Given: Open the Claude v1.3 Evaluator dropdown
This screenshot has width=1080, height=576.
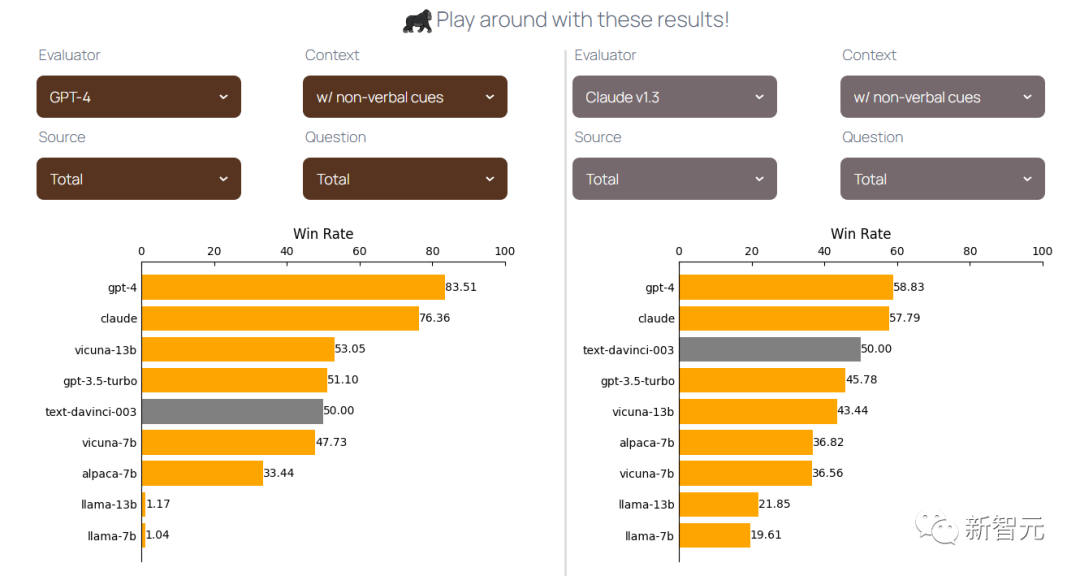Looking at the screenshot, I should click(x=674, y=97).
